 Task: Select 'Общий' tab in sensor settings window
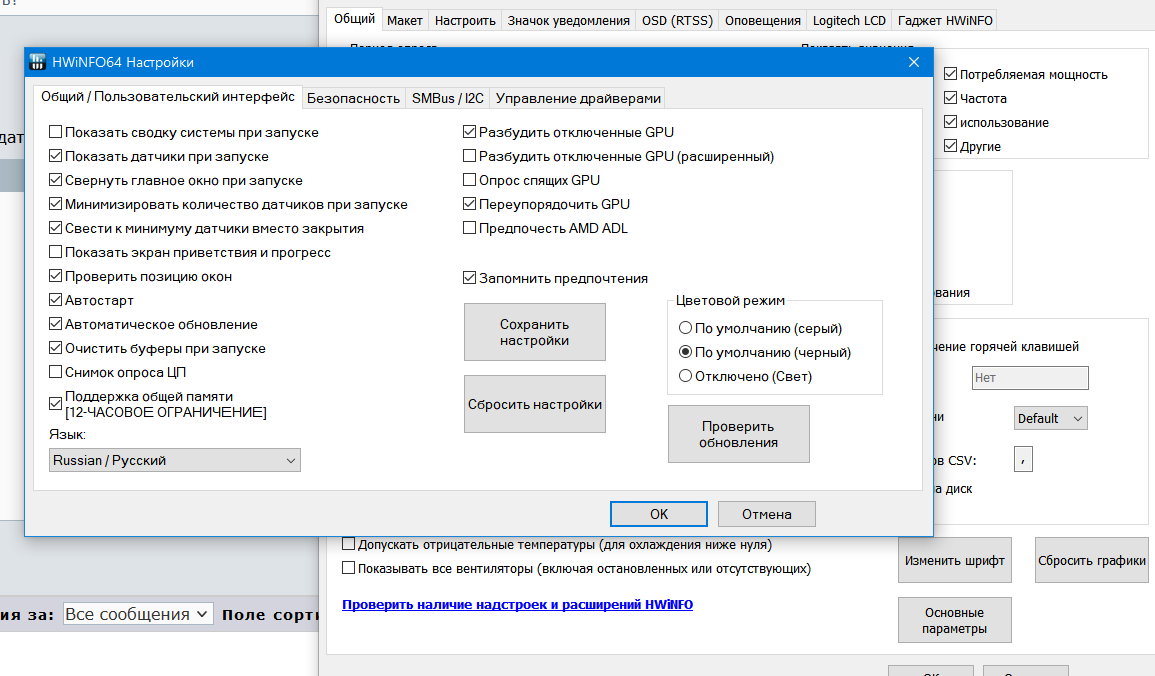coord(354,18)
